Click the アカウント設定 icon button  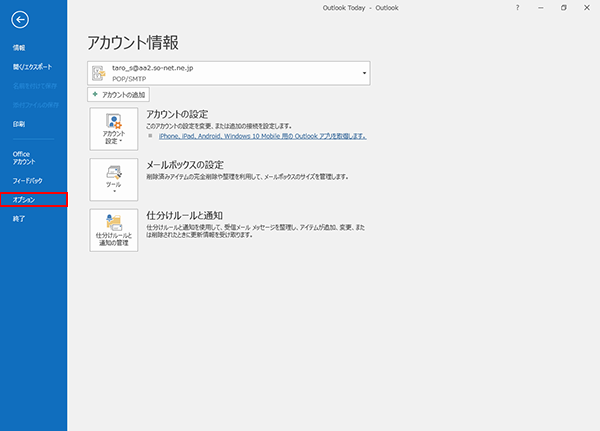pyautogui.click(x=113, y=130)
